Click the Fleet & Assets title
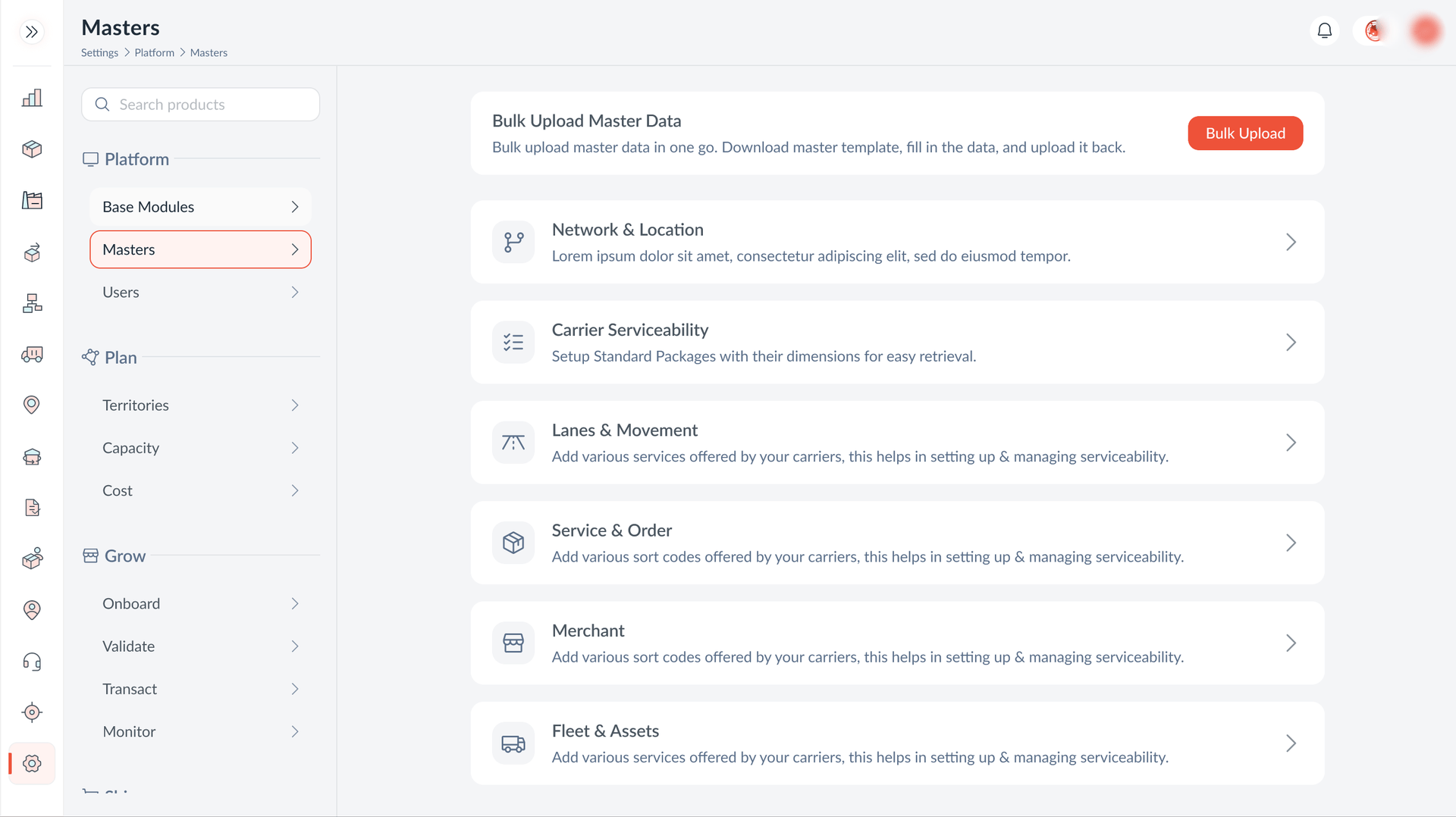Viewport: 1456px width, 817px height. click(x=605, y=731)
